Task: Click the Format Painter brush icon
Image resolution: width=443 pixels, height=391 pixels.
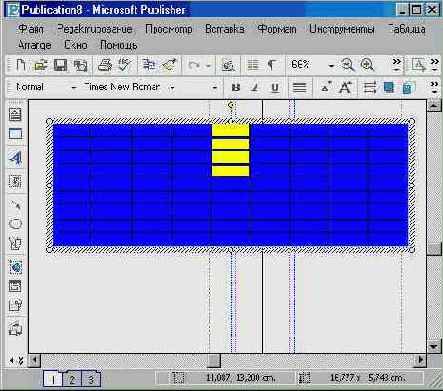Action: click(169, 65)
